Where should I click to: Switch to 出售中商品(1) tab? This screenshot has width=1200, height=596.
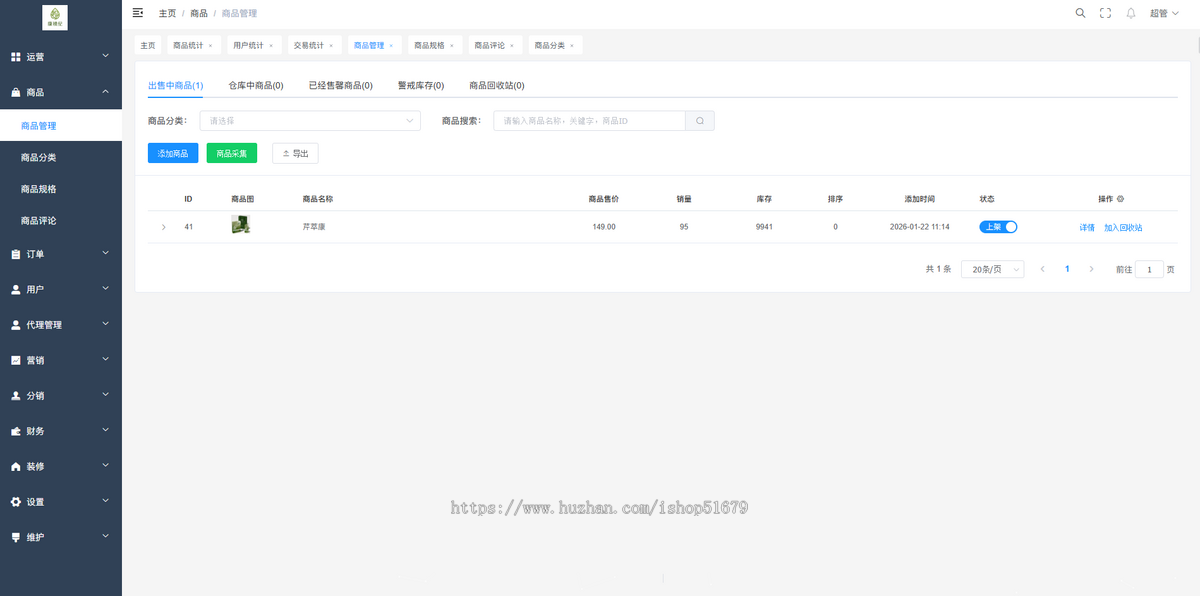(175, 86)
